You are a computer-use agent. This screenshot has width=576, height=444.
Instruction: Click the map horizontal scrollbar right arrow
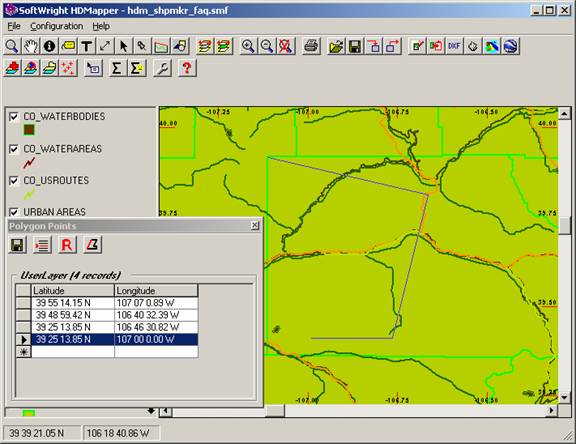tap(551, 411)
